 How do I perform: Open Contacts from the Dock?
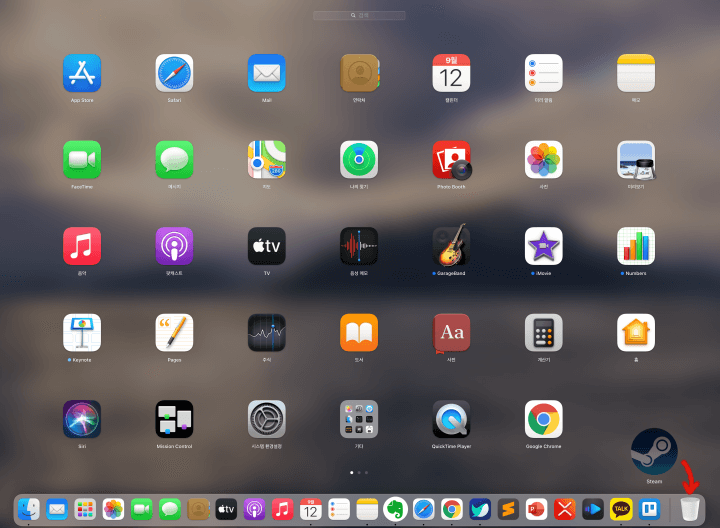pyautogui.click(x=198, y=509)
